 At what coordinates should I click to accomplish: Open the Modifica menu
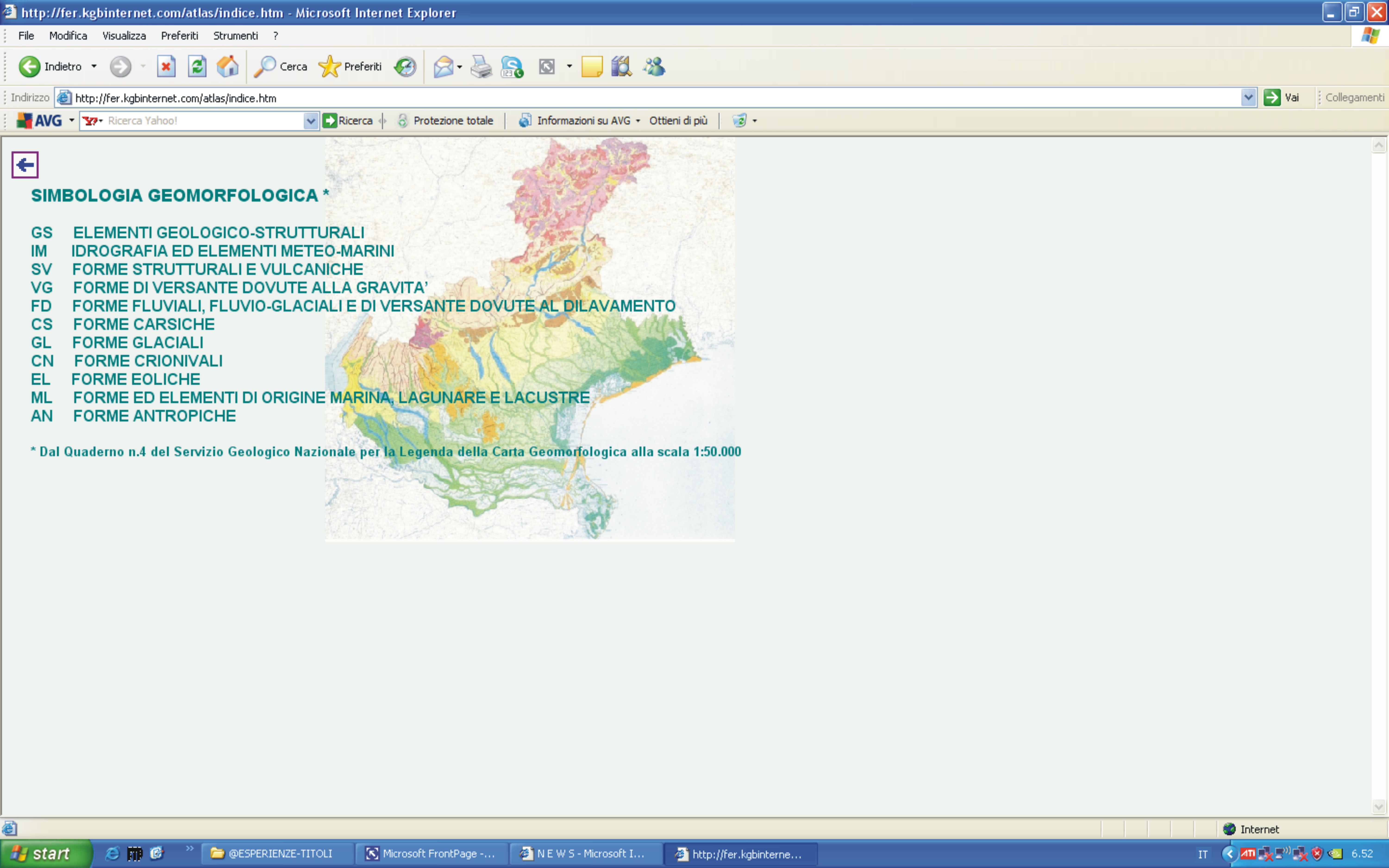68,36
